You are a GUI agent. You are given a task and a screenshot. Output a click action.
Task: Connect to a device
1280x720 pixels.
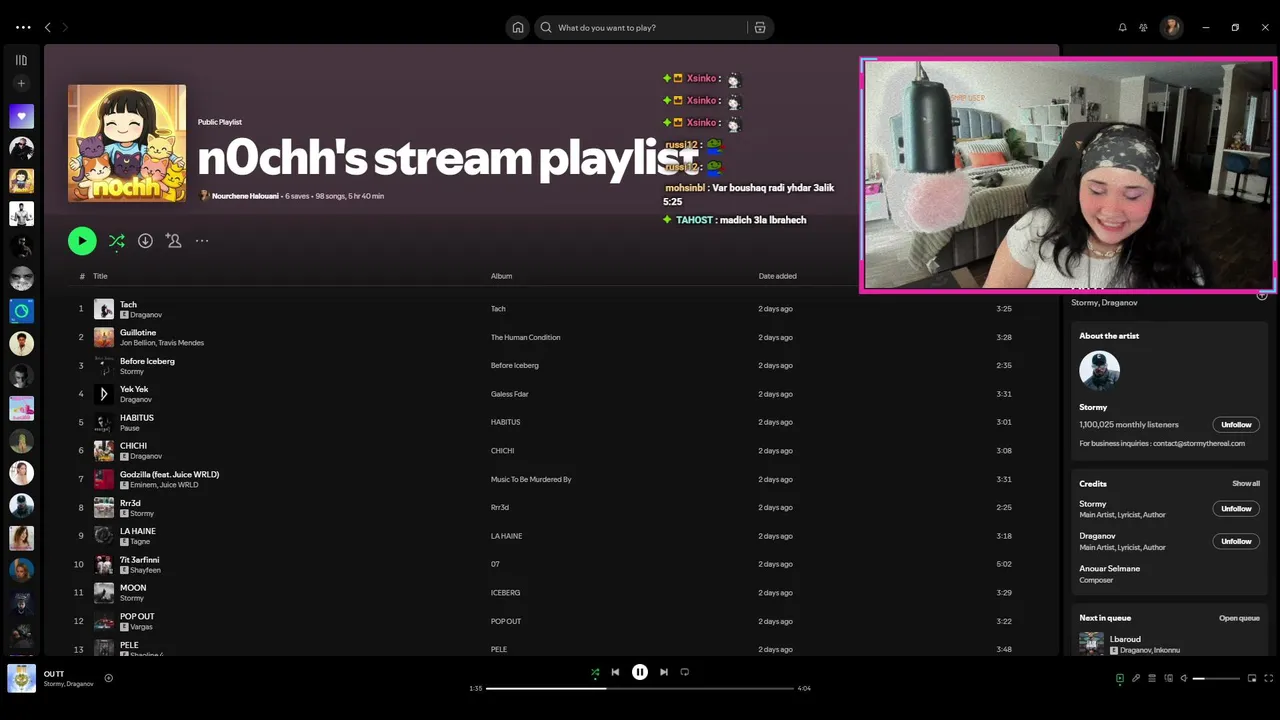(1168, 679)
